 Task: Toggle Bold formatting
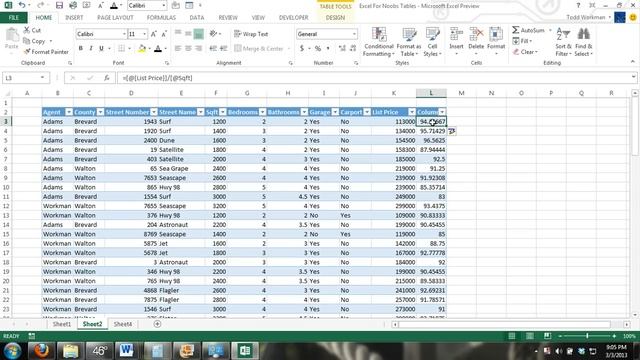81,49
